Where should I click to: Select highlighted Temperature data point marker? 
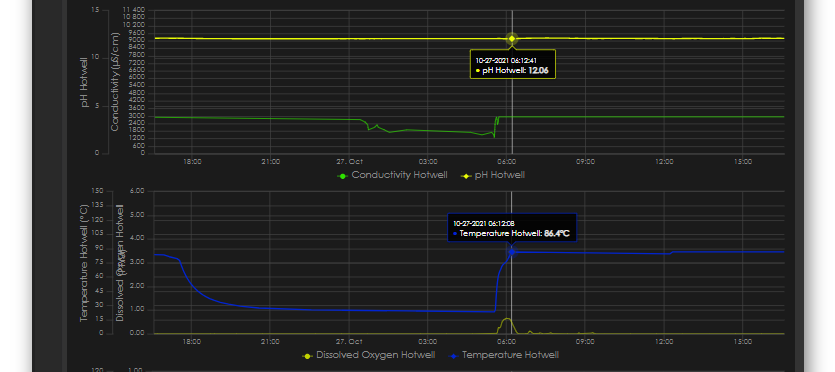pyautogui.click(x=512, y=251)
